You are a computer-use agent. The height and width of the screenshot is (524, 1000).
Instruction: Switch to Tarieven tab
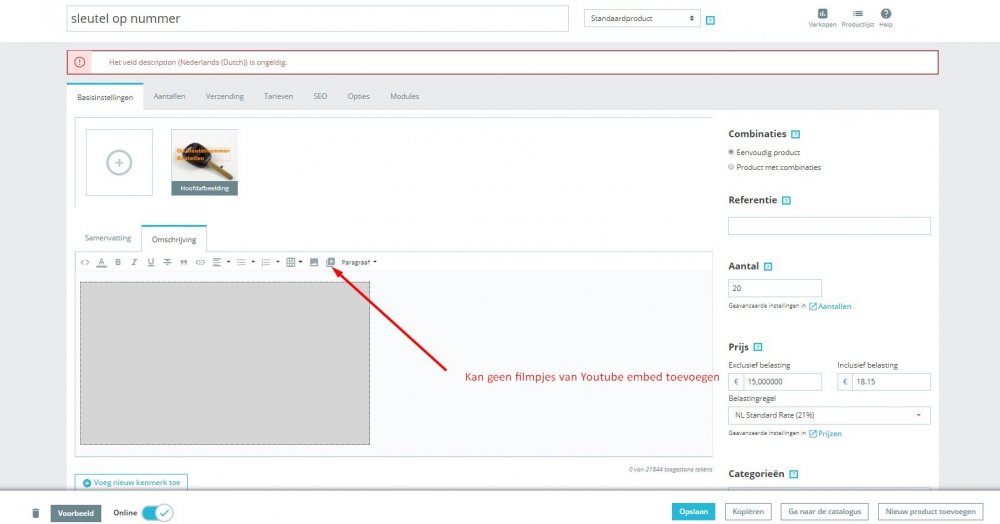coord(279,96)
